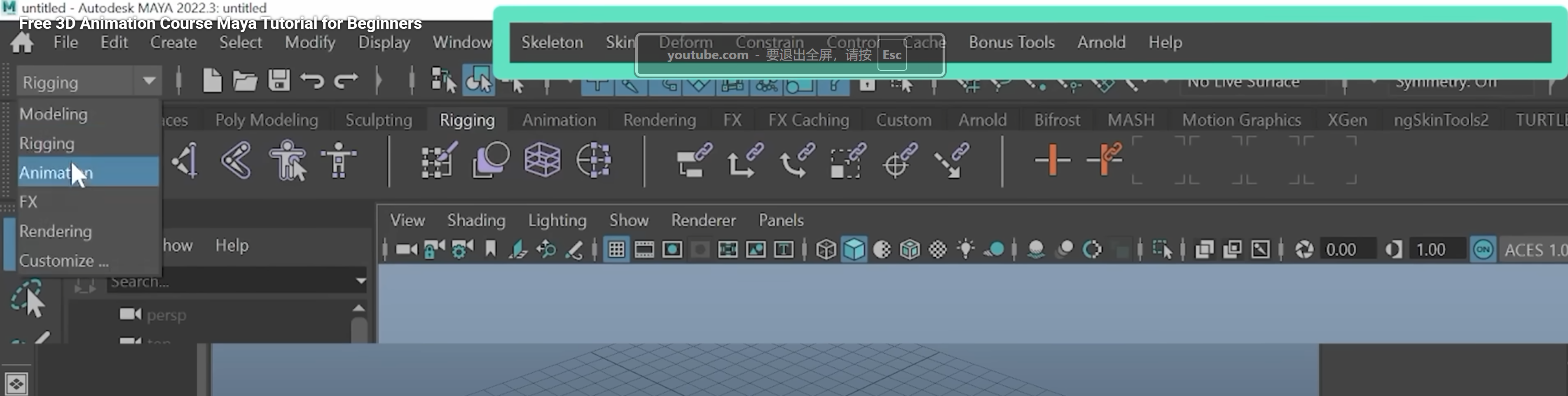Screen dimensions: 1568x396
Task: Save the scene with the floppy disk icon
Action: tap(279, 81)
